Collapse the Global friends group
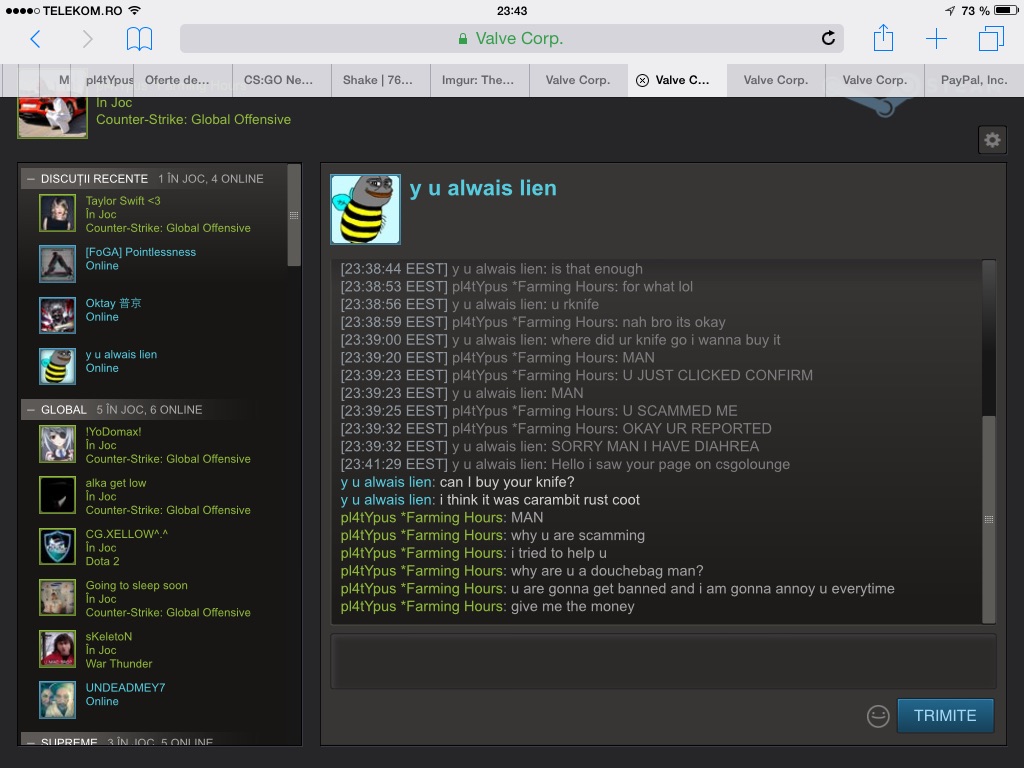The width and height of the screenshot is (1024, 768). [x=31, y=410]
